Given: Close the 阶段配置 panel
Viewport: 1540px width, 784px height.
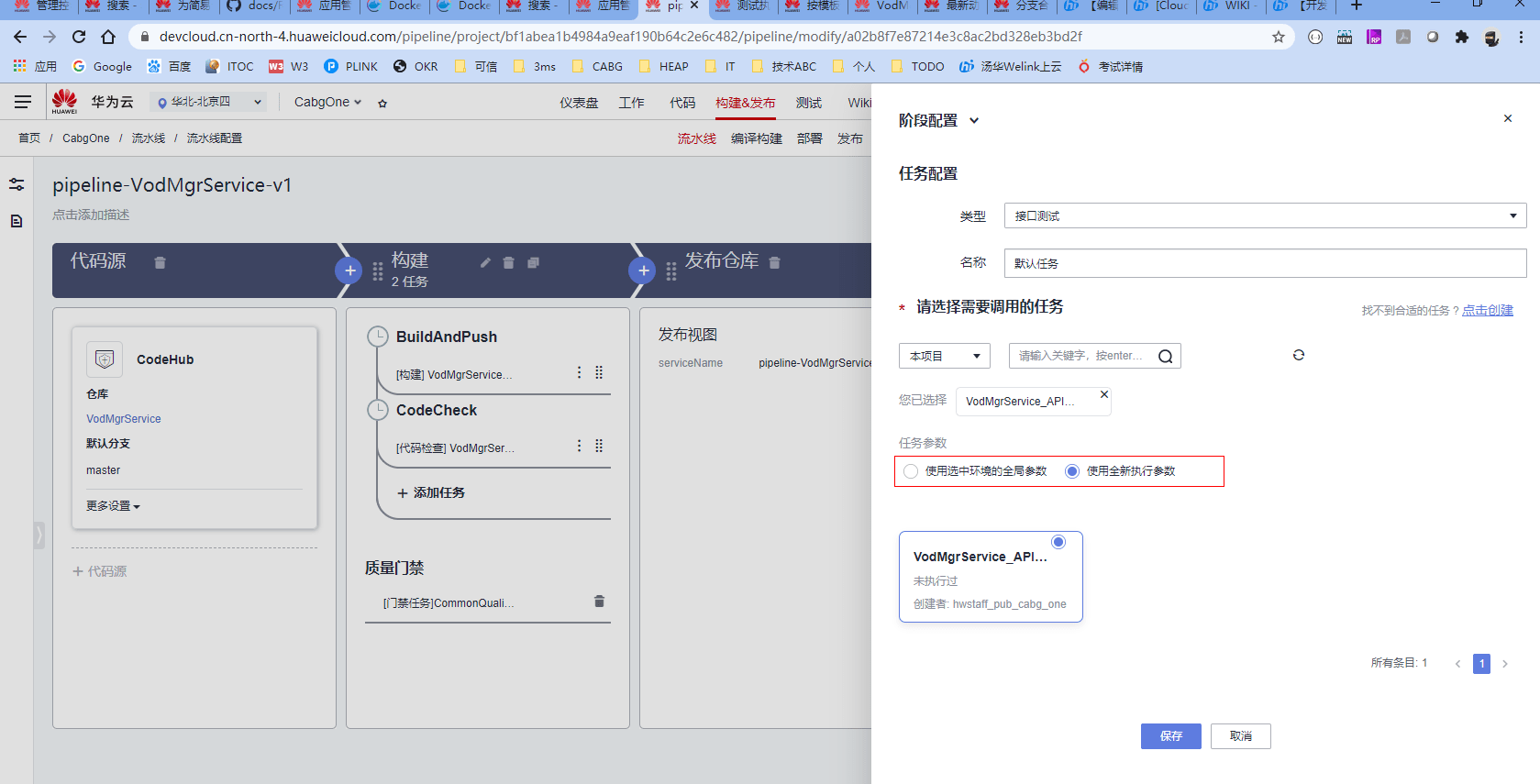Looking at the screenshot, I should tap(1508, 118).
